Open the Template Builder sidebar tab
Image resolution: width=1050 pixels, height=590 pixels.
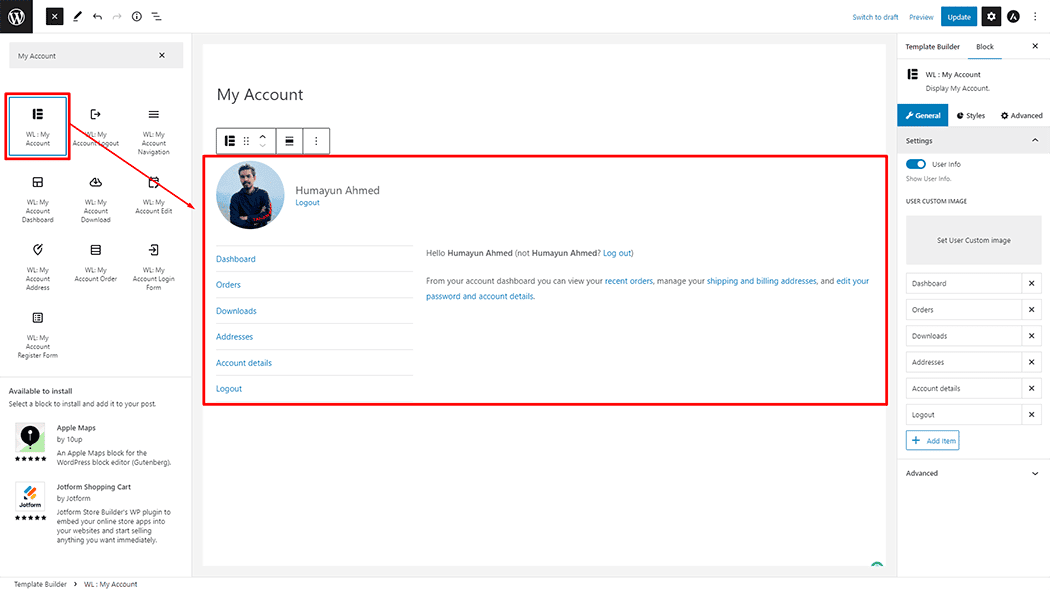point(932,47)
